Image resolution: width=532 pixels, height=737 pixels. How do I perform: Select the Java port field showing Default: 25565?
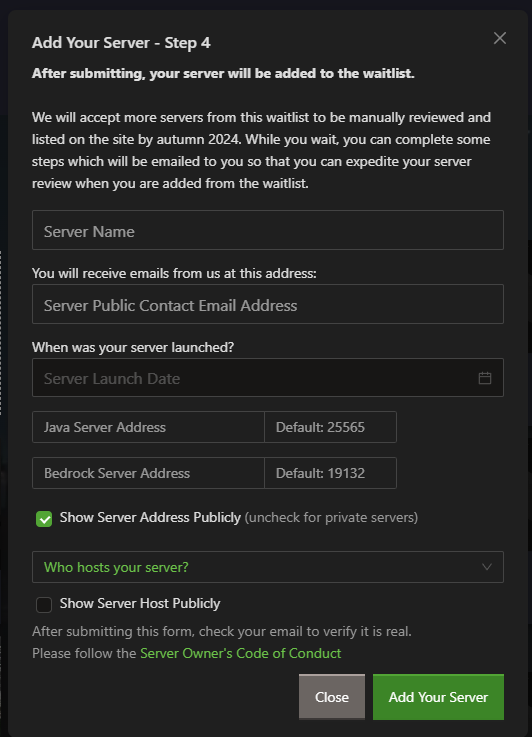pos(330,427)
